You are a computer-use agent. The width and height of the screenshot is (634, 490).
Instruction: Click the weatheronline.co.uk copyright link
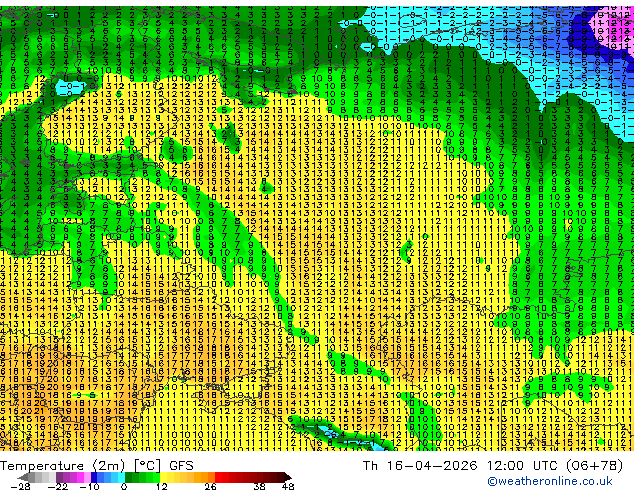549,481
